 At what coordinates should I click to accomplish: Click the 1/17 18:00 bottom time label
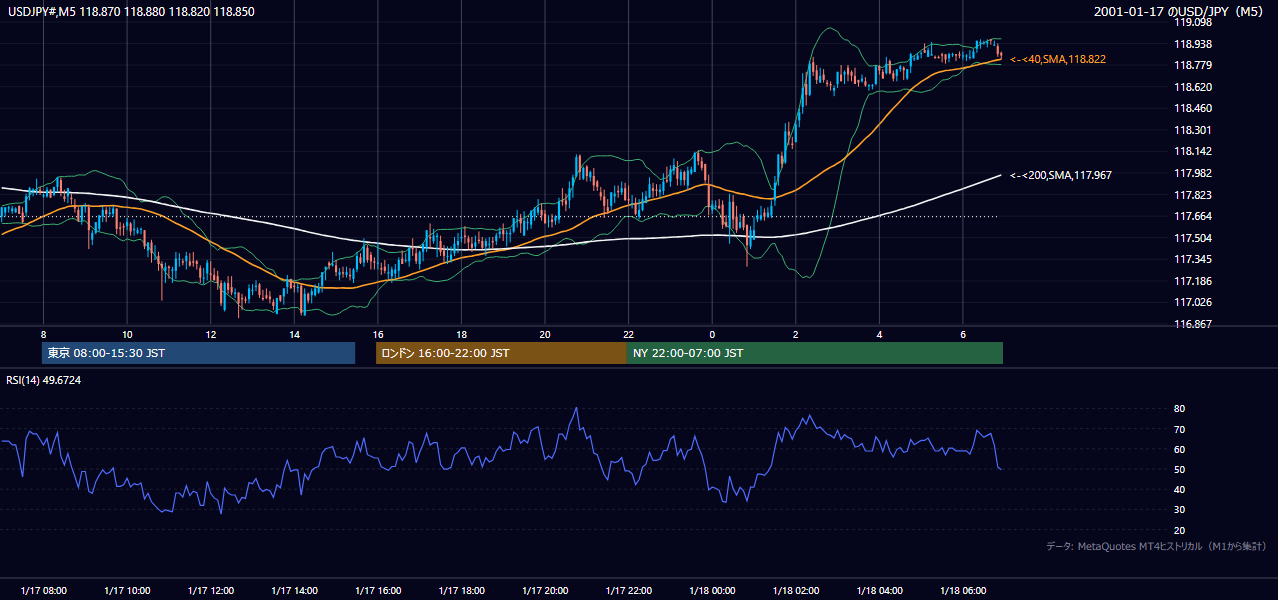point(461,591)
